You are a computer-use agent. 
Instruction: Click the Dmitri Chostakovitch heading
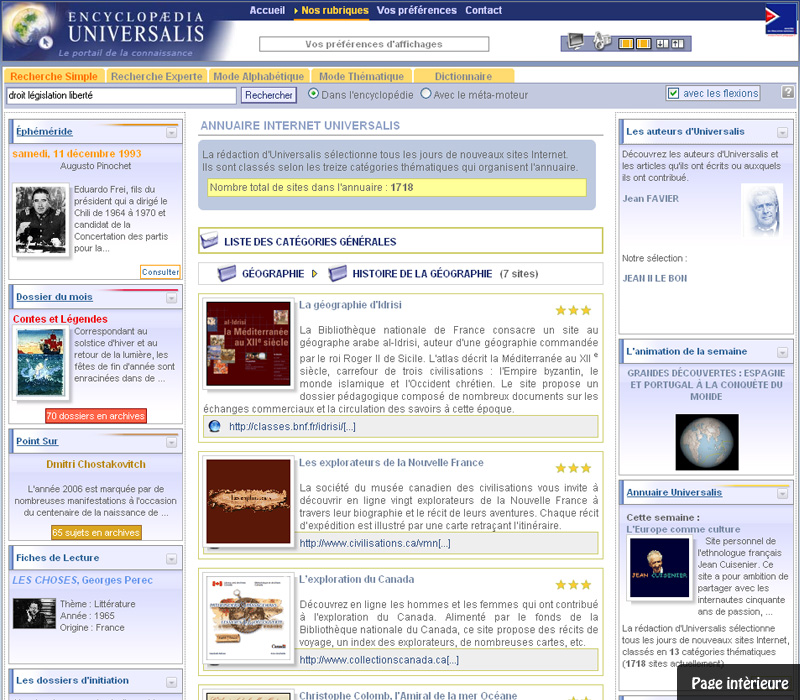pos(96,464)
